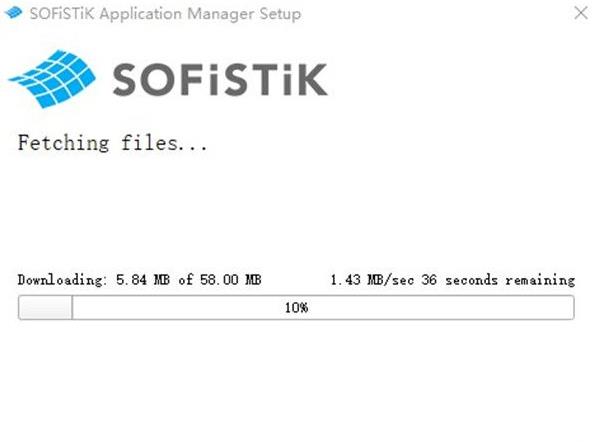Click the 'Downloading:' label
This screenshot has height=442, width=599.
click(60, 280)
